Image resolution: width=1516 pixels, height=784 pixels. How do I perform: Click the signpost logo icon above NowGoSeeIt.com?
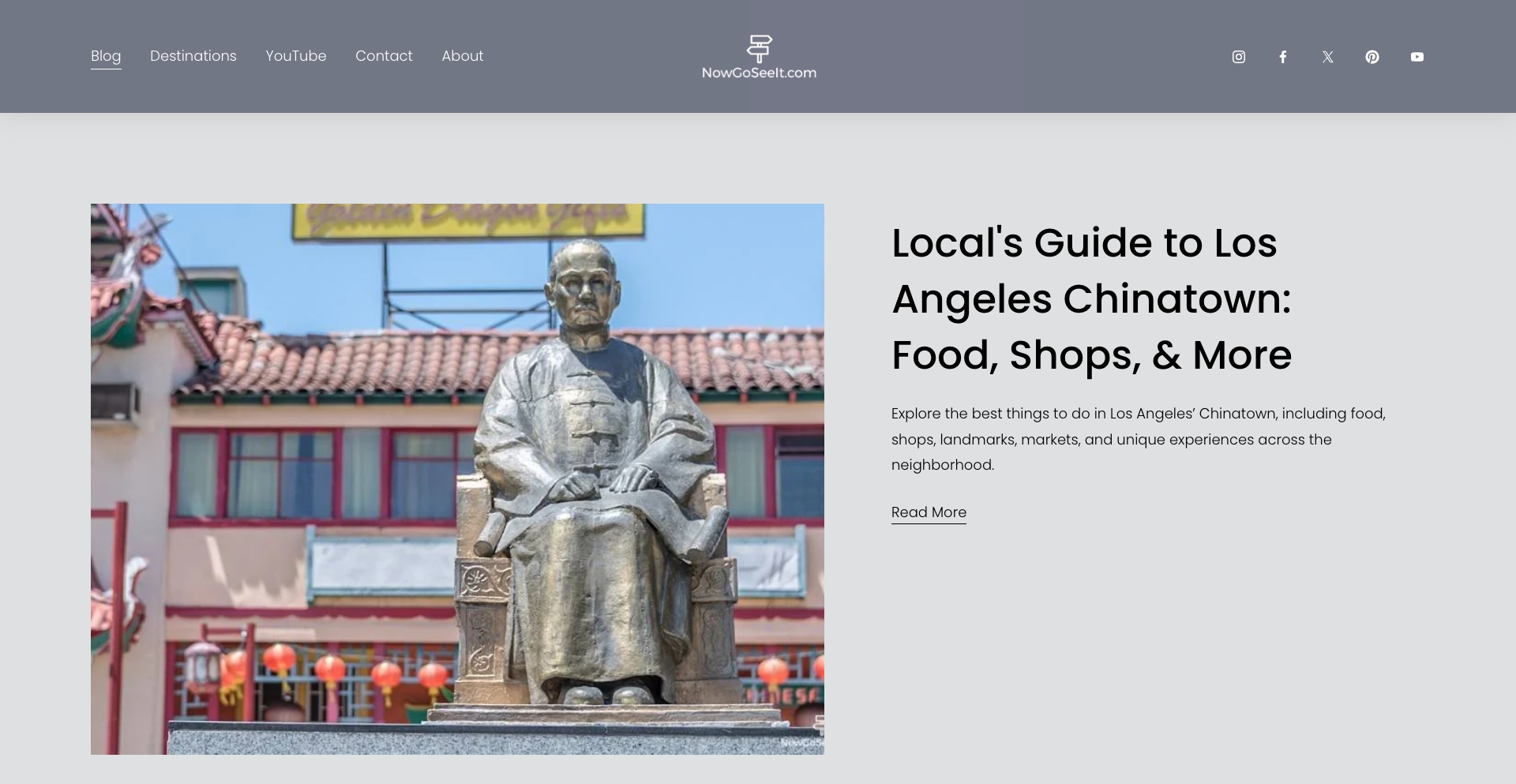[x=759, y=47]
